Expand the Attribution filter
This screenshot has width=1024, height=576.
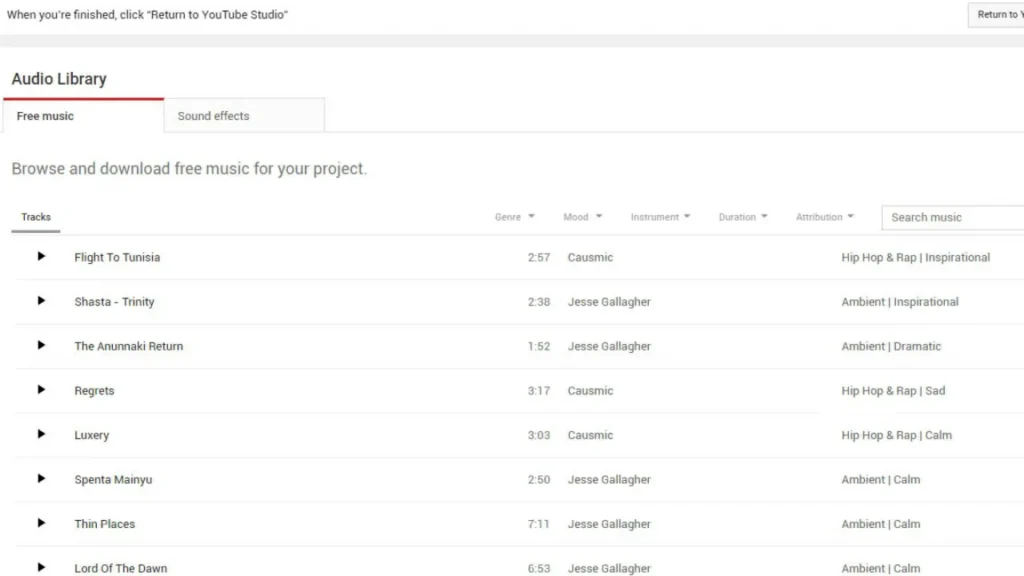tap(824, 216)
